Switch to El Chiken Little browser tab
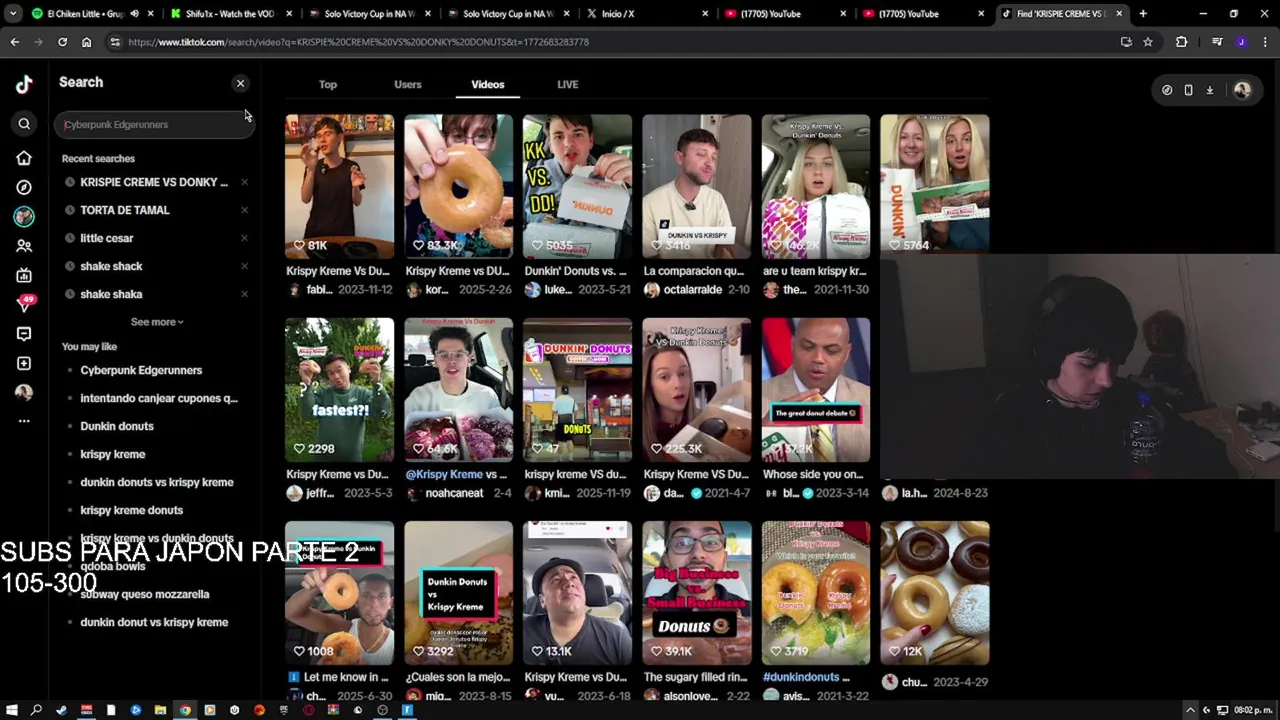The height and width of the screenshot is (720, 1280). tap(92, 14)
